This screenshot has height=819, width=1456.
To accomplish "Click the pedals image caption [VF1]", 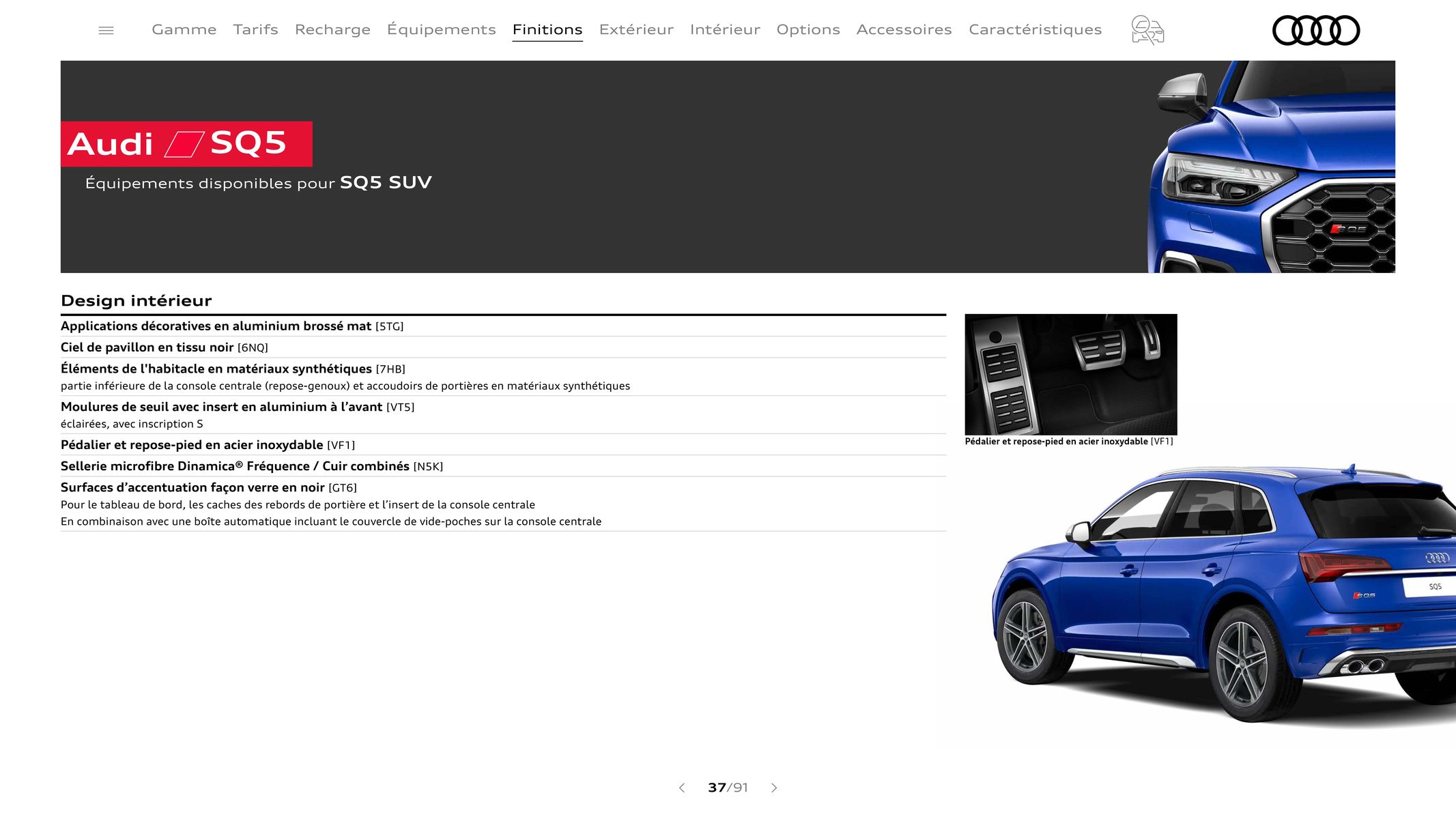I will pyautogui.click(x=1069, y=442).
